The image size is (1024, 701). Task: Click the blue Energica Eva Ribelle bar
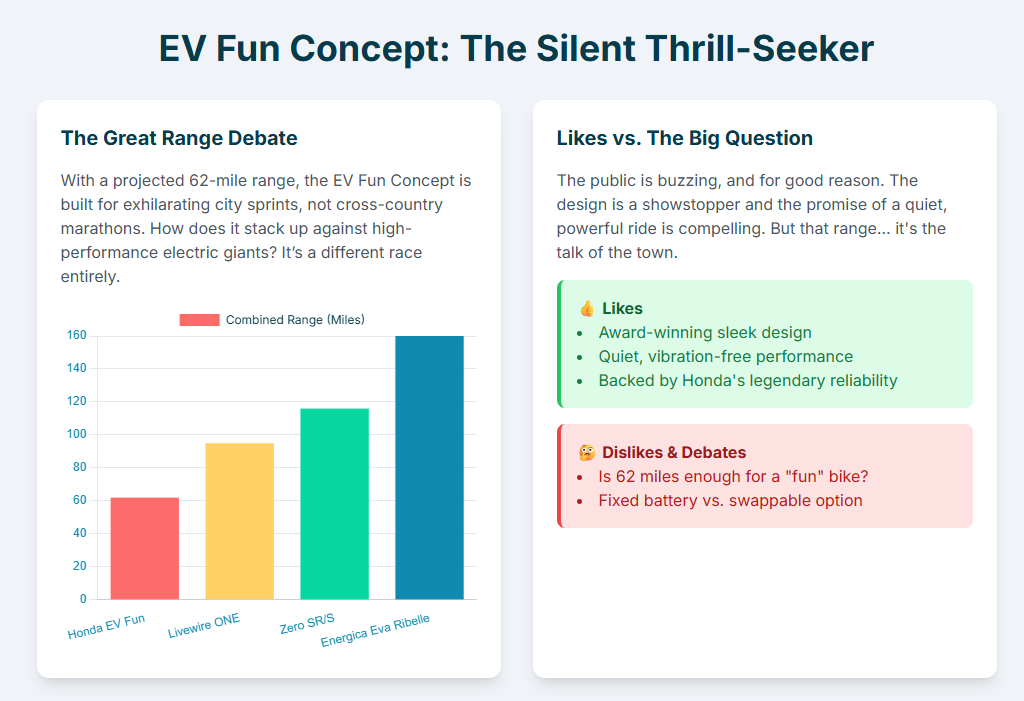[x=429, y=467]
